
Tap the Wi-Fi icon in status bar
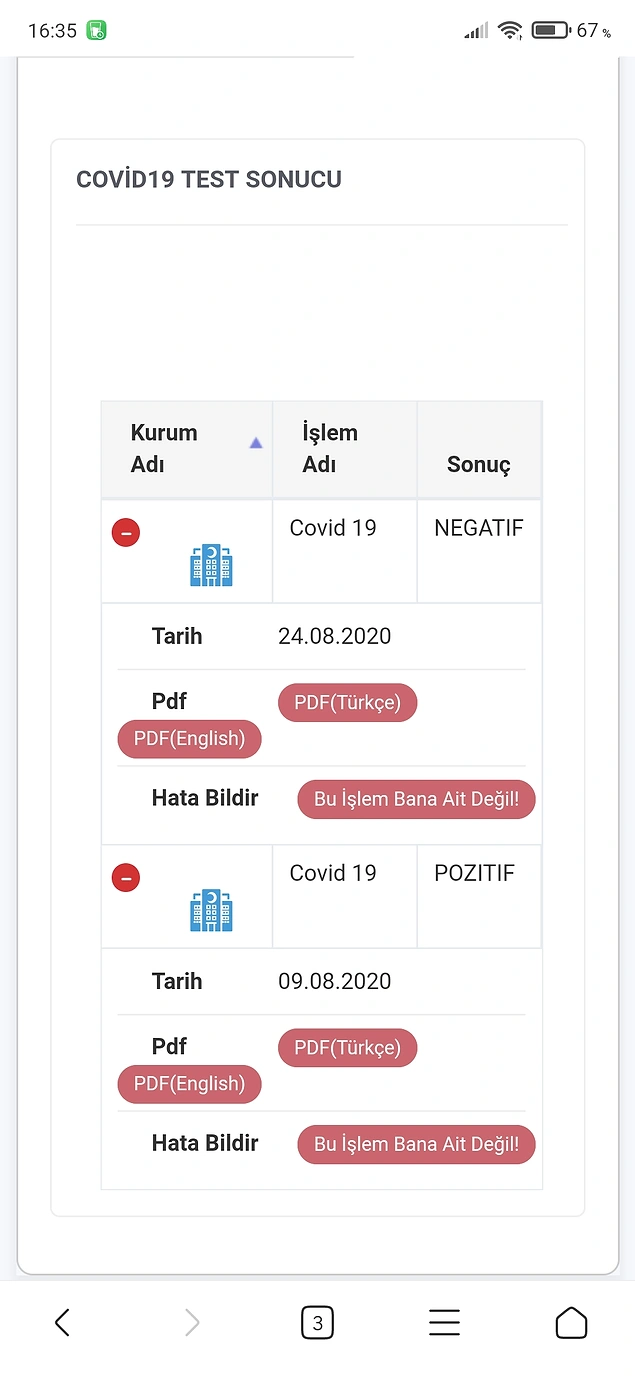click(511, 30)
